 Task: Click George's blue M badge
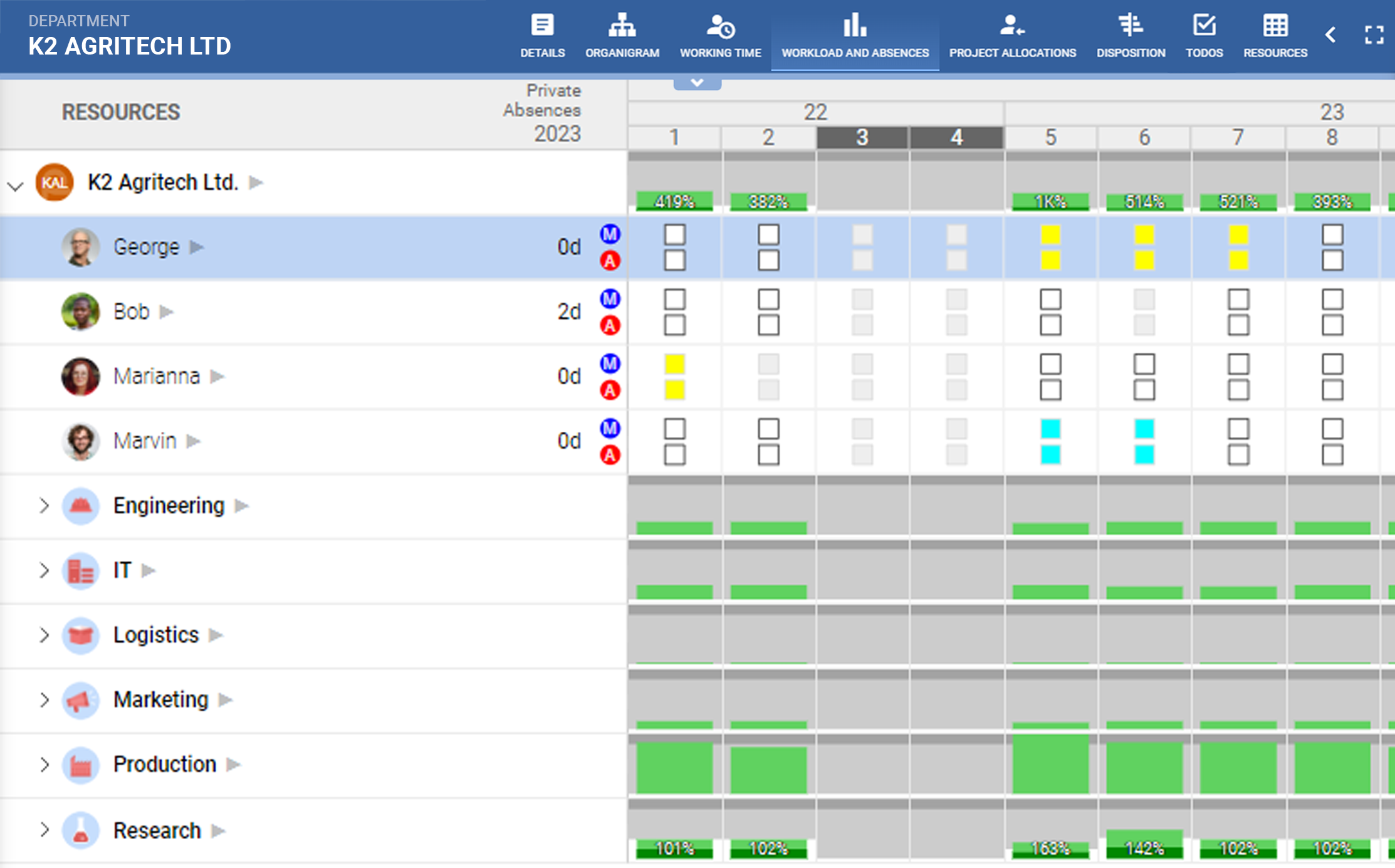click(x=610, y=234)
